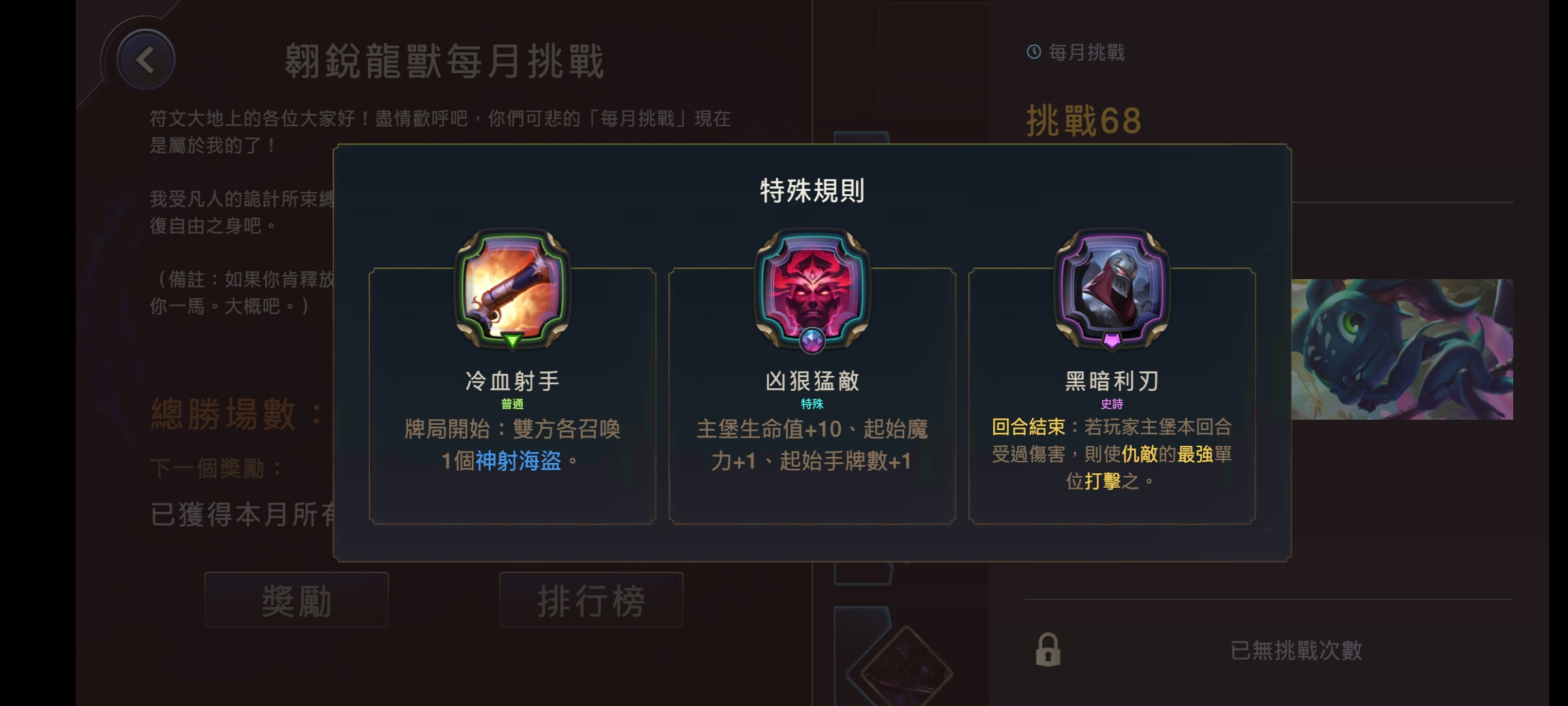This screenshot has height=706, width=1568.
Task: Select the 冷血射手 rule card title
Action: 512,380
